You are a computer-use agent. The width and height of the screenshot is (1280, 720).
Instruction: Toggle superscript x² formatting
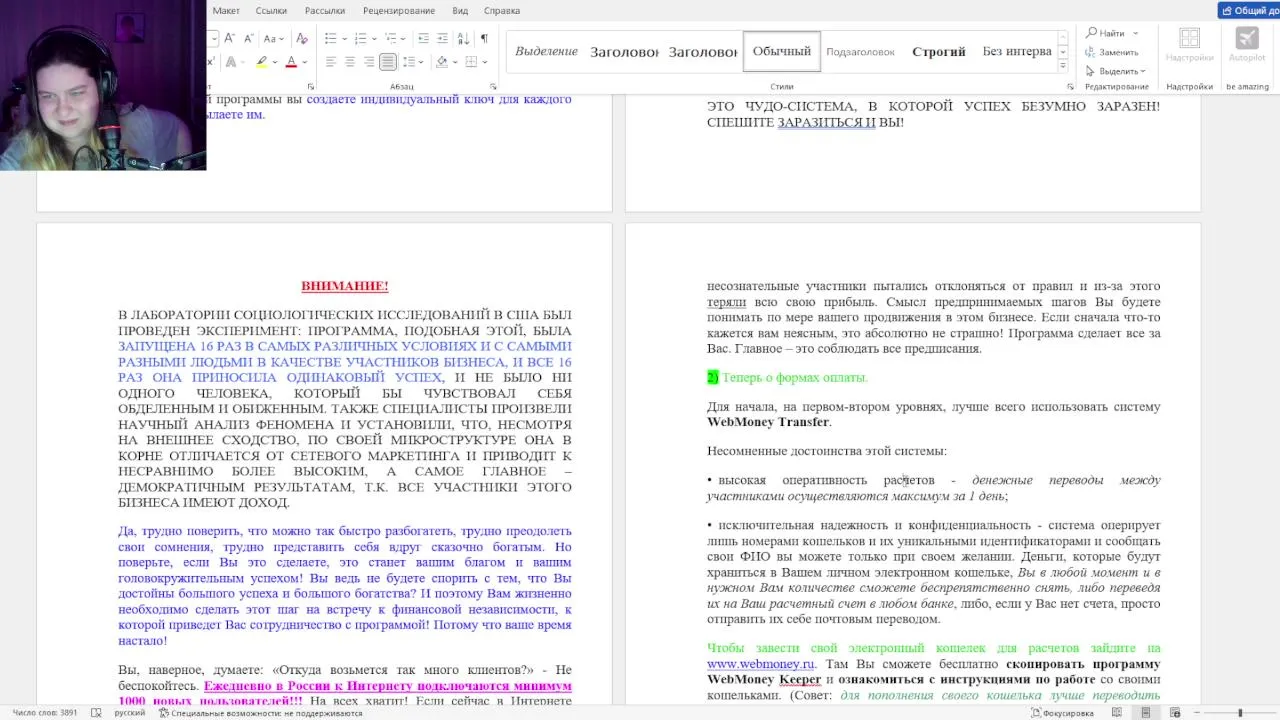click(x=211, y=62)
